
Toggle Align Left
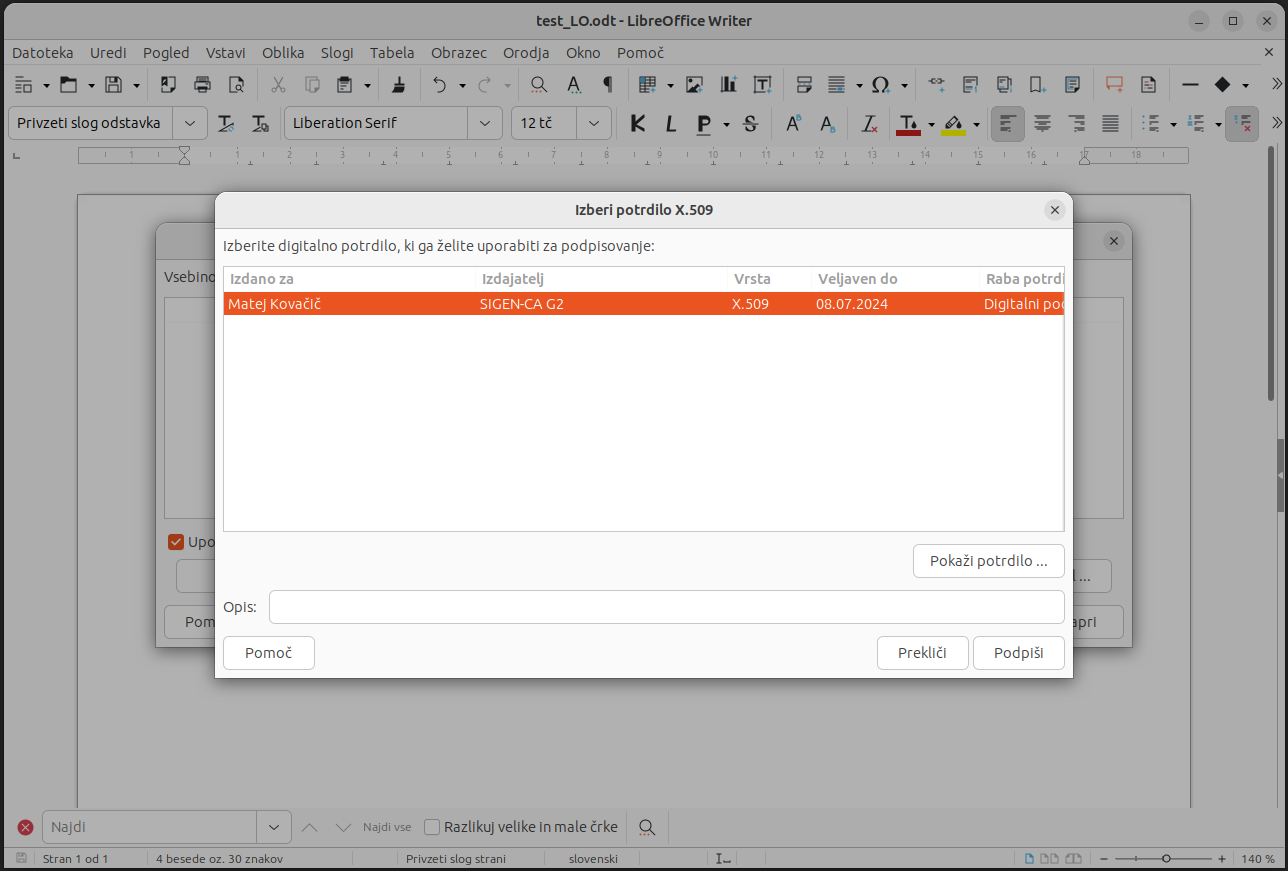(x=1008, y=124)
